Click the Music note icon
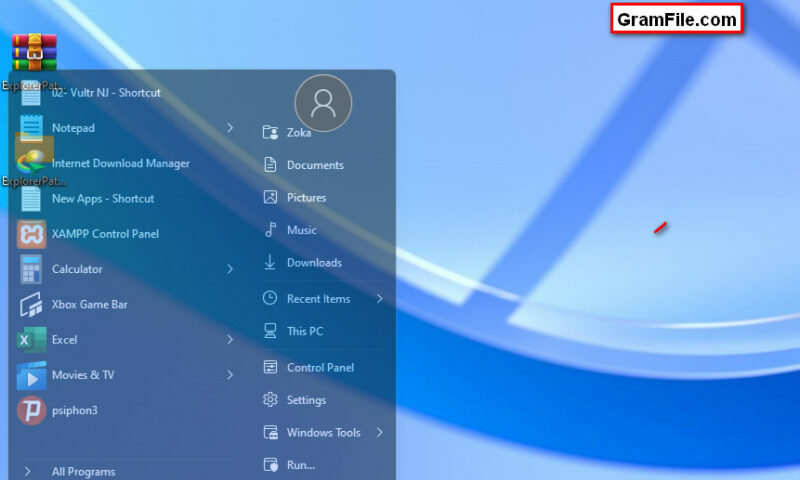 (270, 230)
